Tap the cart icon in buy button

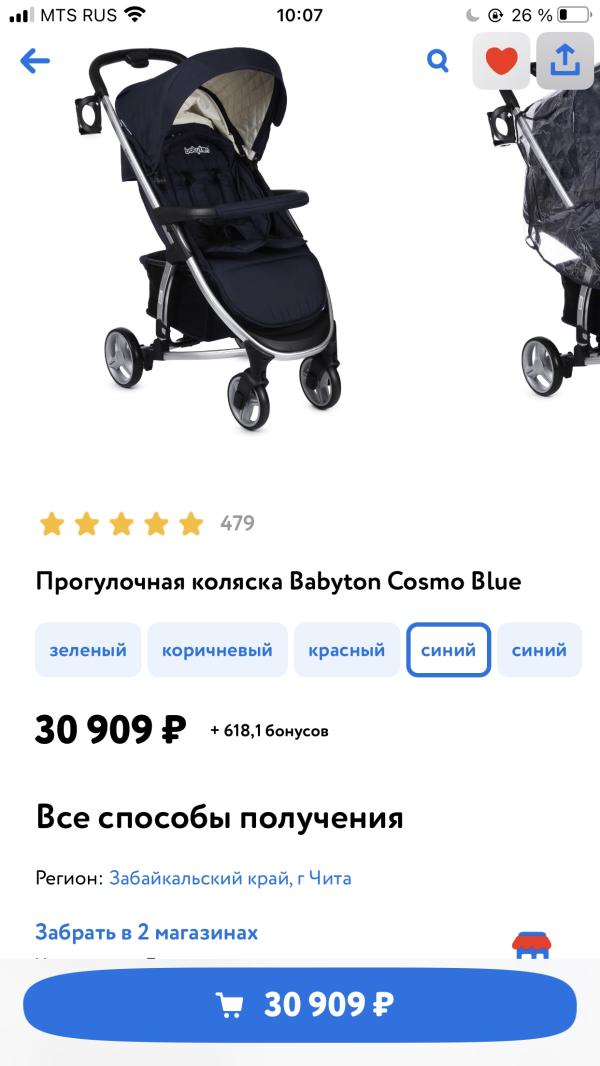pos(229,1004)
